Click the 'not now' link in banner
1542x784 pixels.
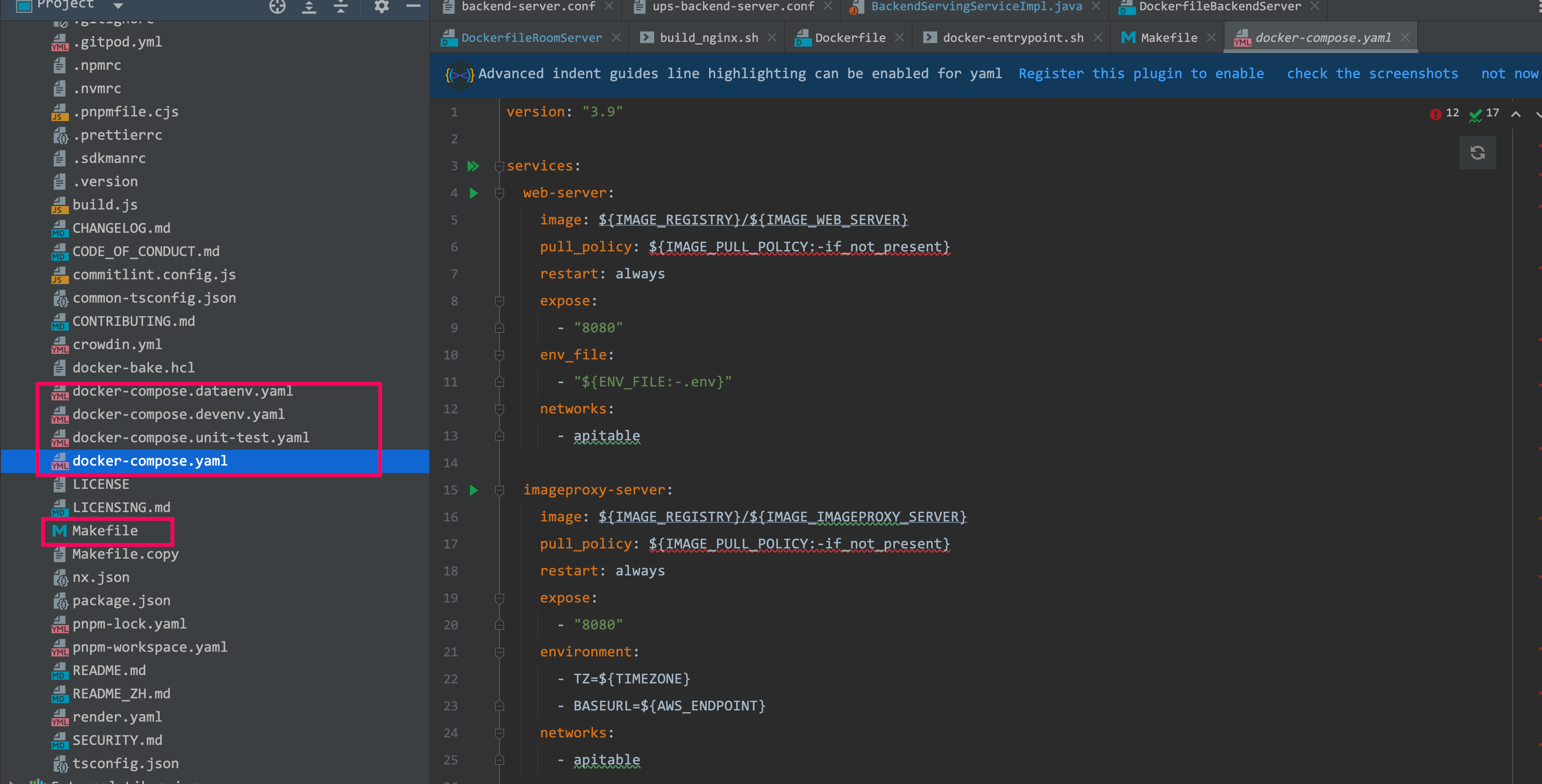pyautogui.click(x=1510, y=74)
